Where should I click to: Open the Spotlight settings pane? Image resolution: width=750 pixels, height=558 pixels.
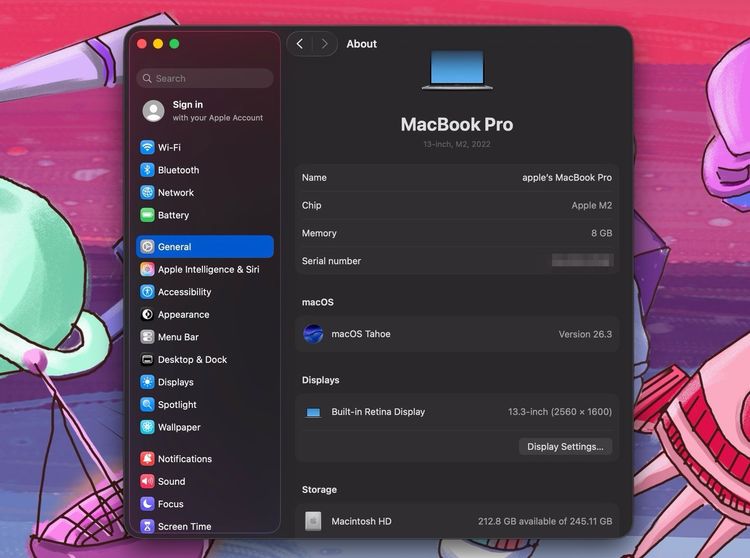coord(205,405)
